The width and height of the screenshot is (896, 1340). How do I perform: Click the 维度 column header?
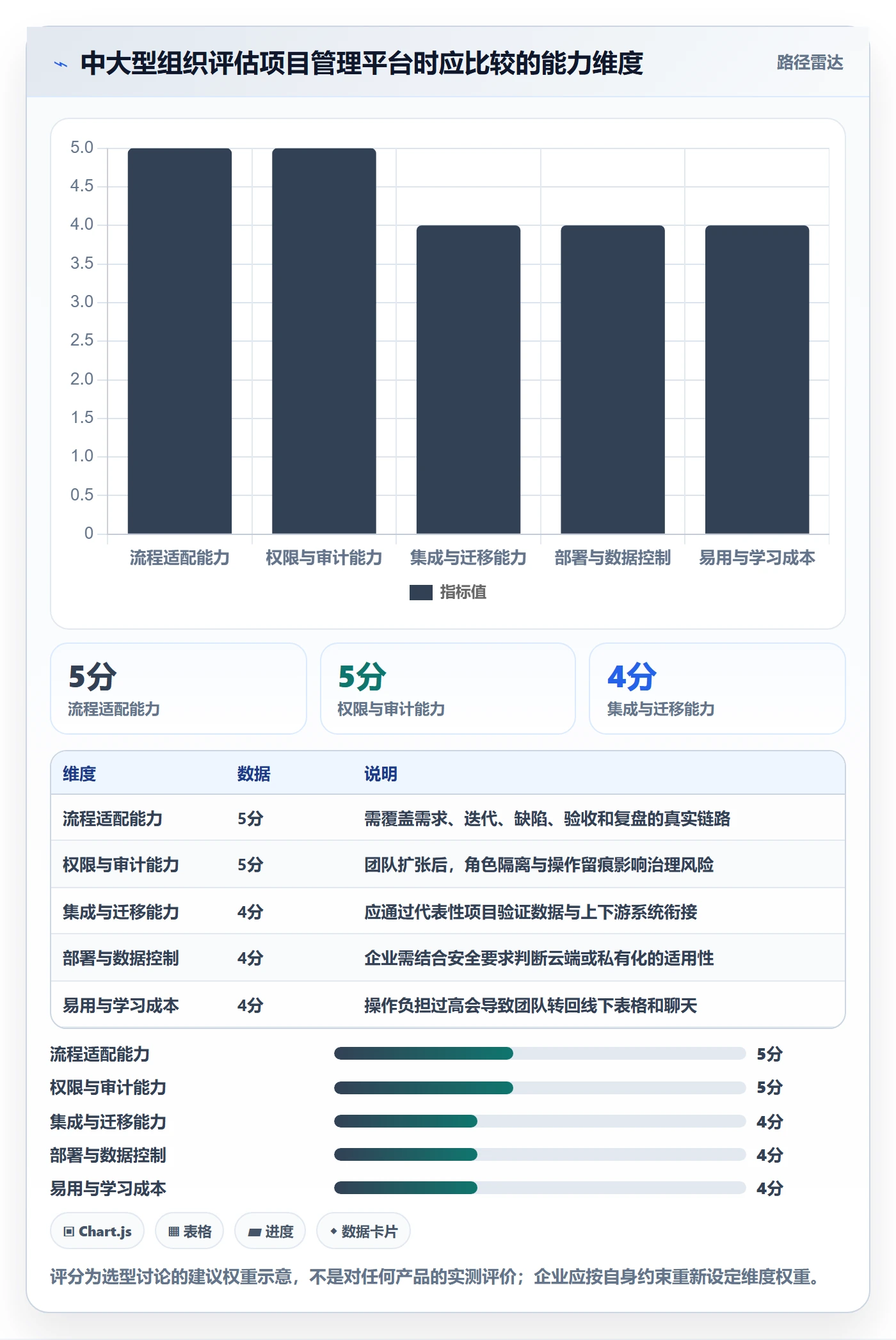(79, 774)
